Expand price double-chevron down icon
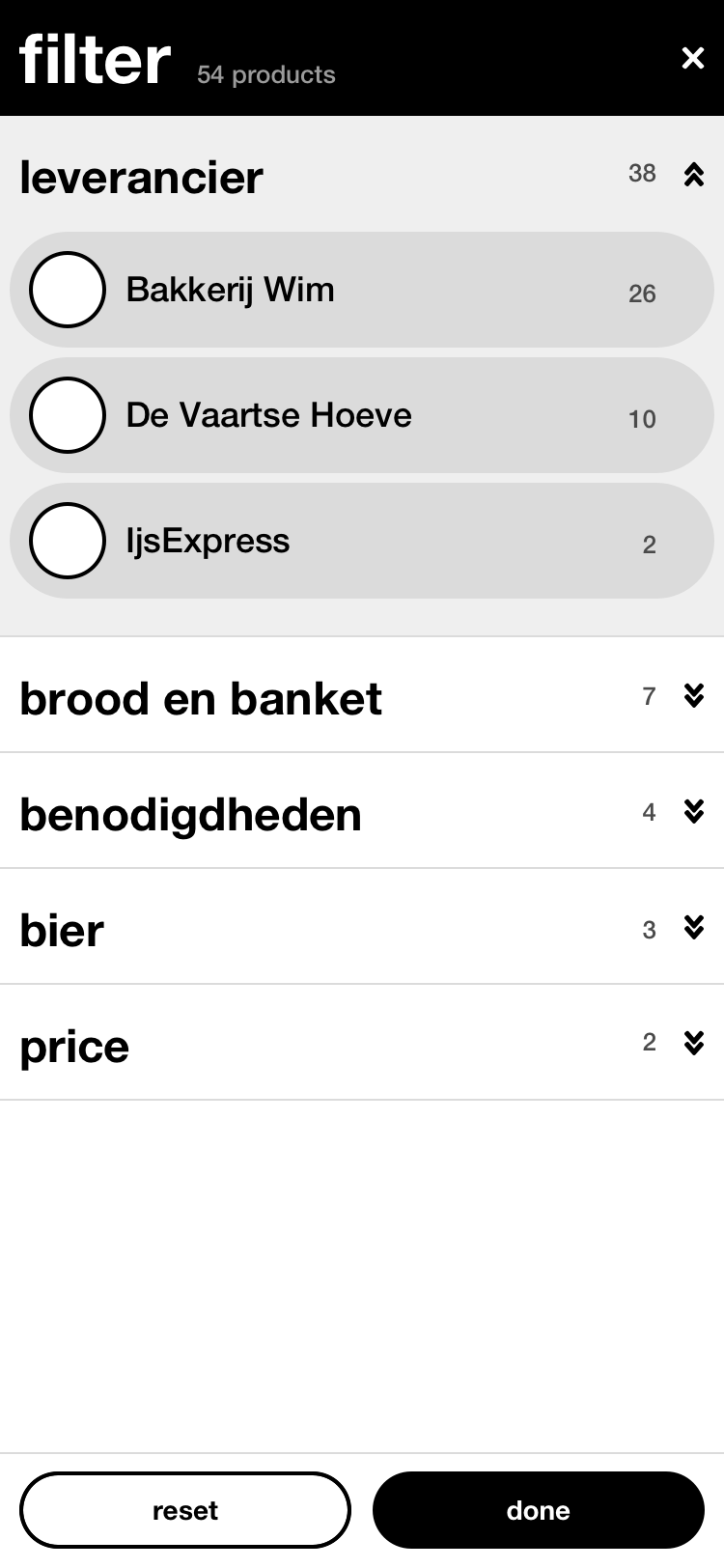The image size is (724, 1568). coord(693,1043)
